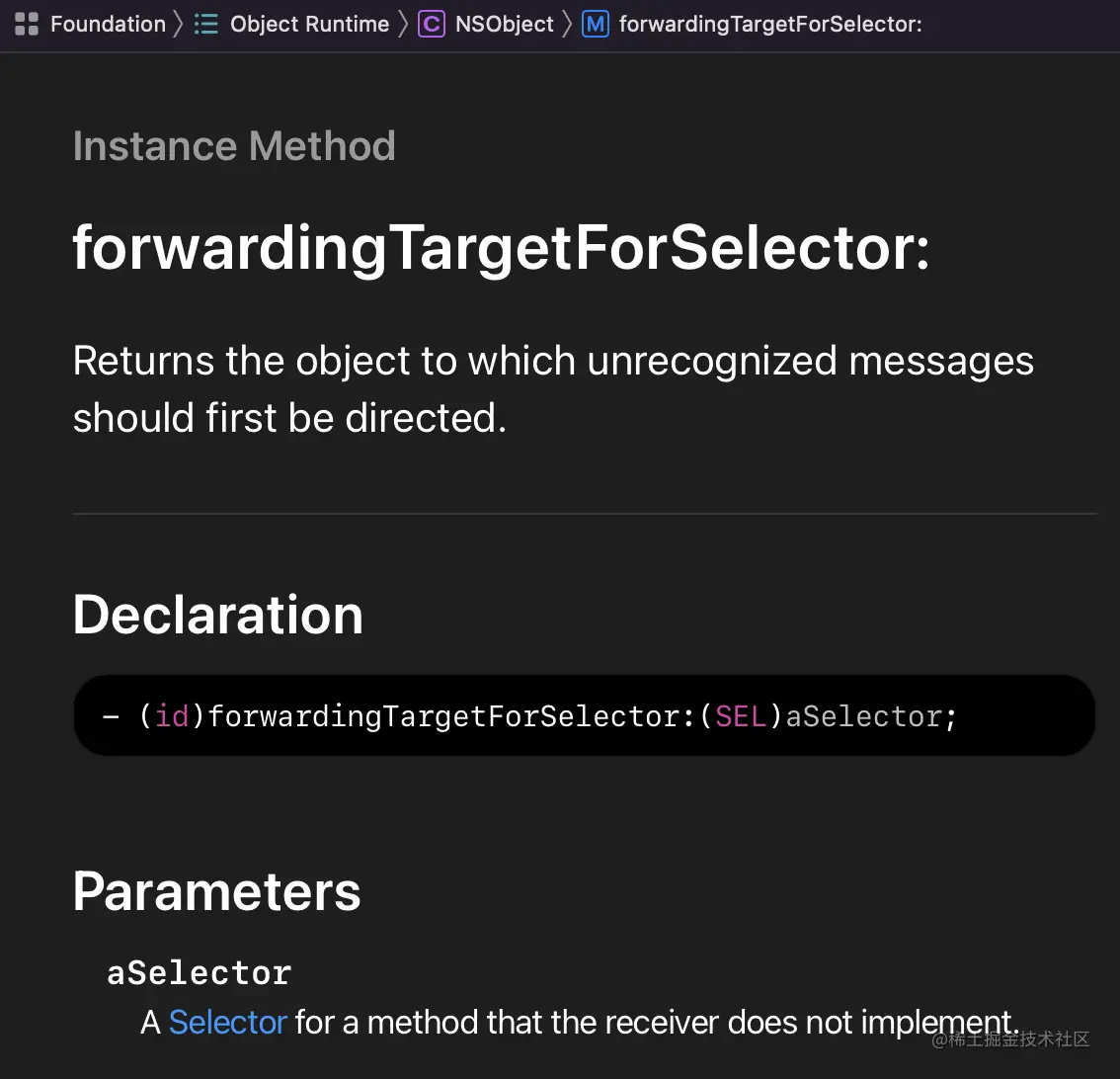
Task: Click the purple C class icon
Action: (432, 25)
